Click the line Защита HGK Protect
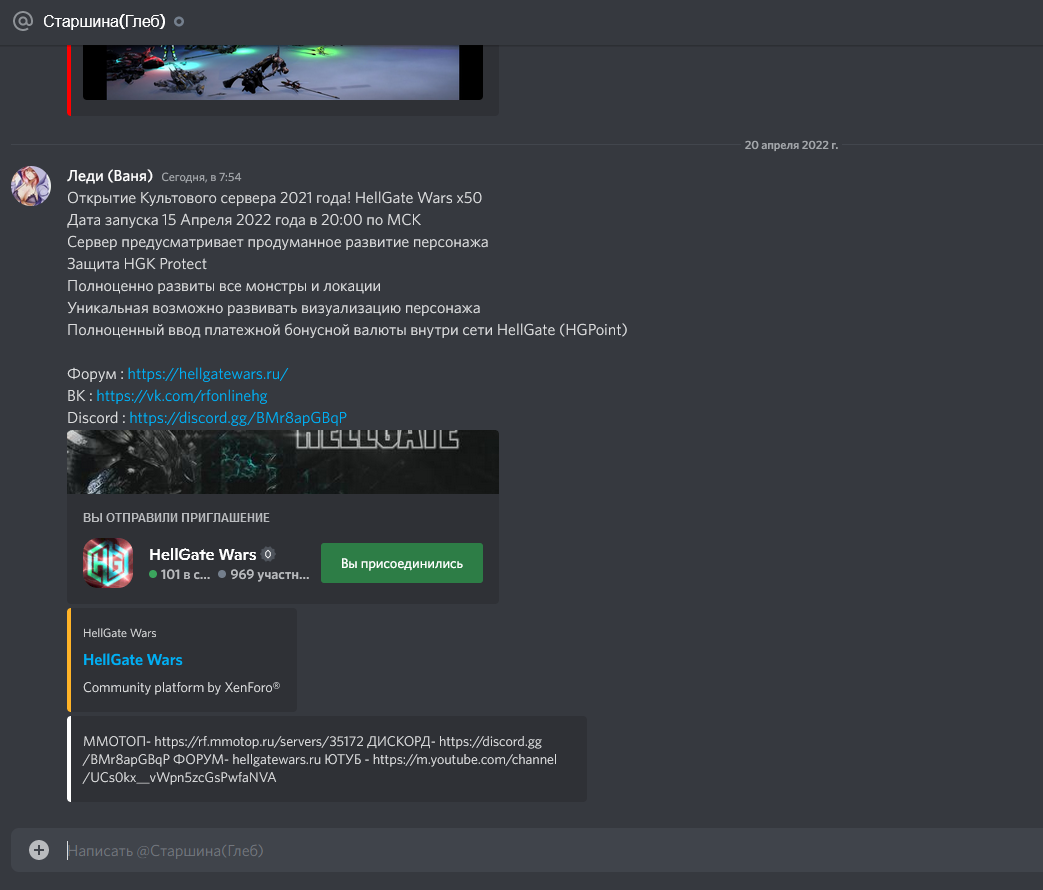Screen dimensions: 1043x890 point(137,264)
